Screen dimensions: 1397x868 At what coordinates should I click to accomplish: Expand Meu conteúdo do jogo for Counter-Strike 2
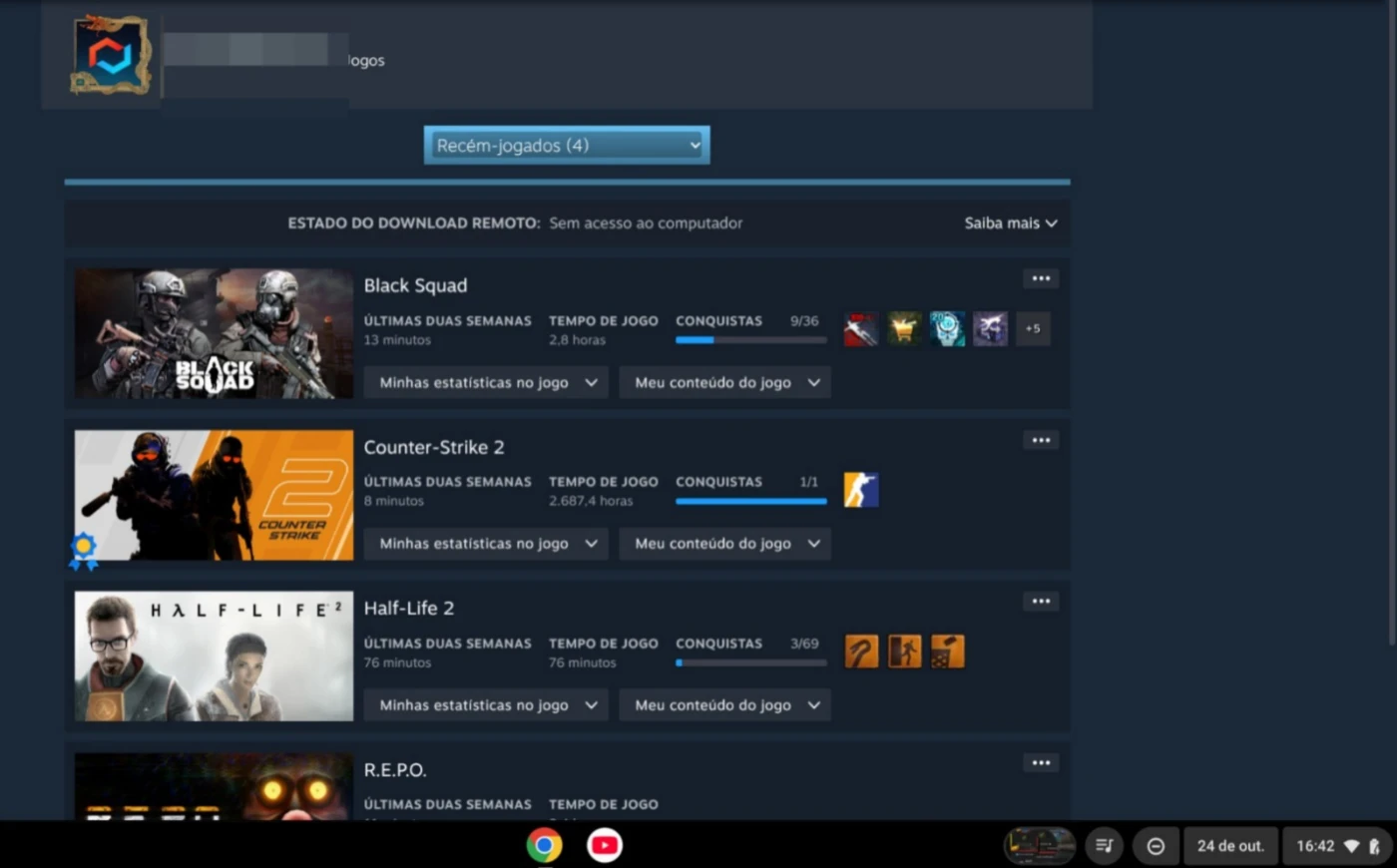click(x=725, y=544)
